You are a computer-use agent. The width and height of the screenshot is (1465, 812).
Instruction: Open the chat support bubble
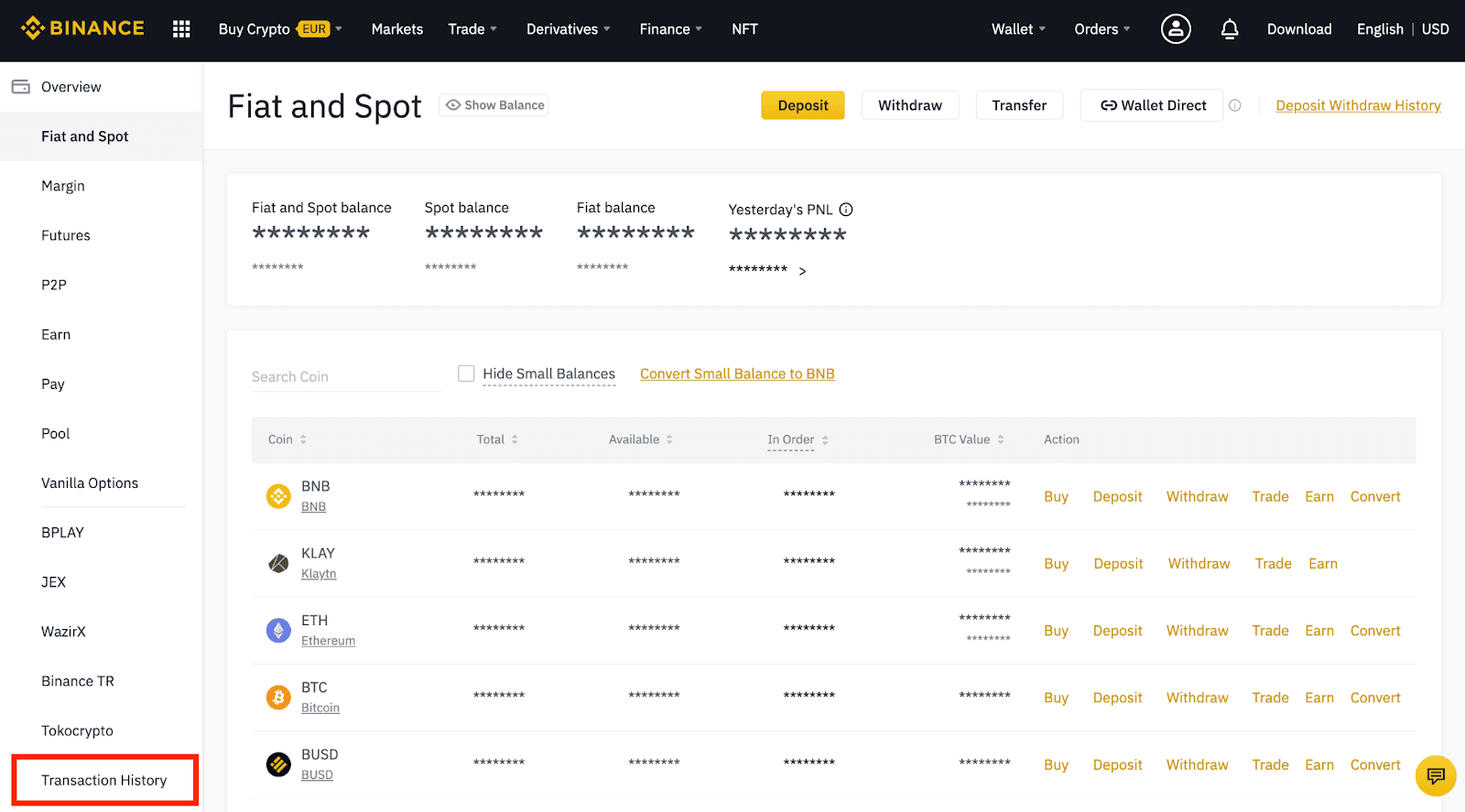point(1435,776)
